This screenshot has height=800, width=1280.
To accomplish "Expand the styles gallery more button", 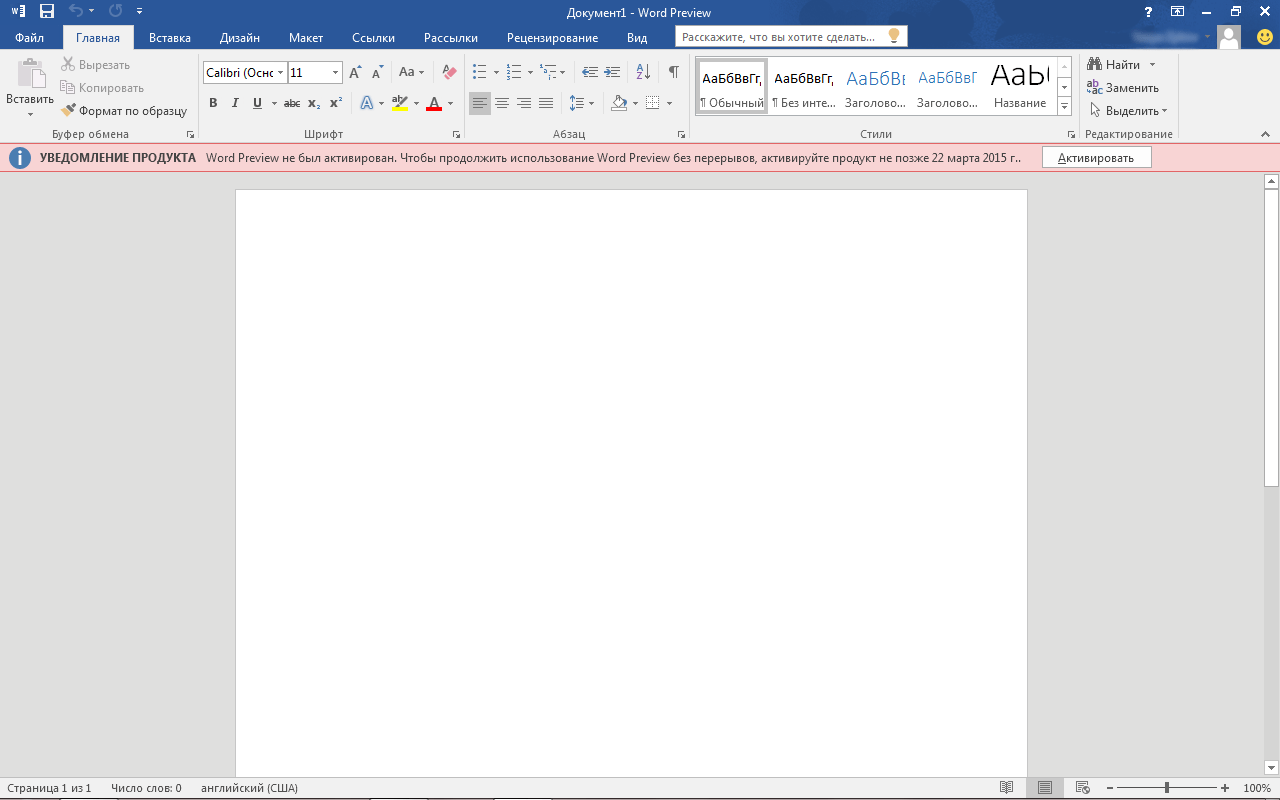I will pos(1065,106).
